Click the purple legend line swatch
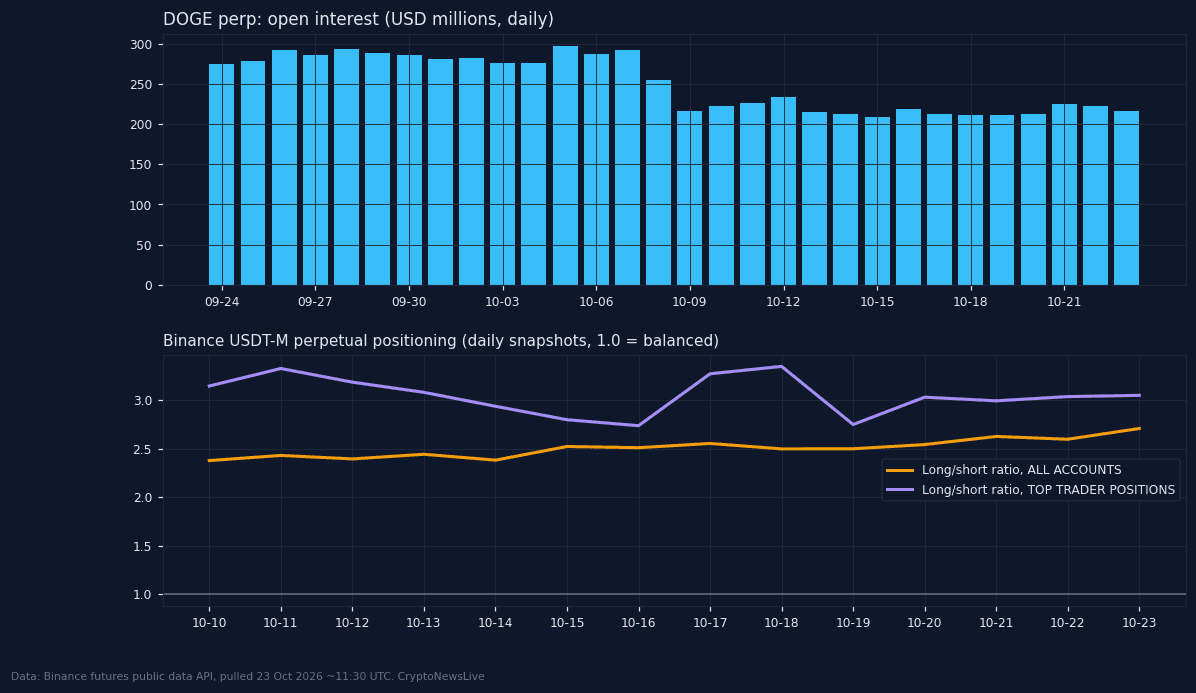 click(900, 490)
